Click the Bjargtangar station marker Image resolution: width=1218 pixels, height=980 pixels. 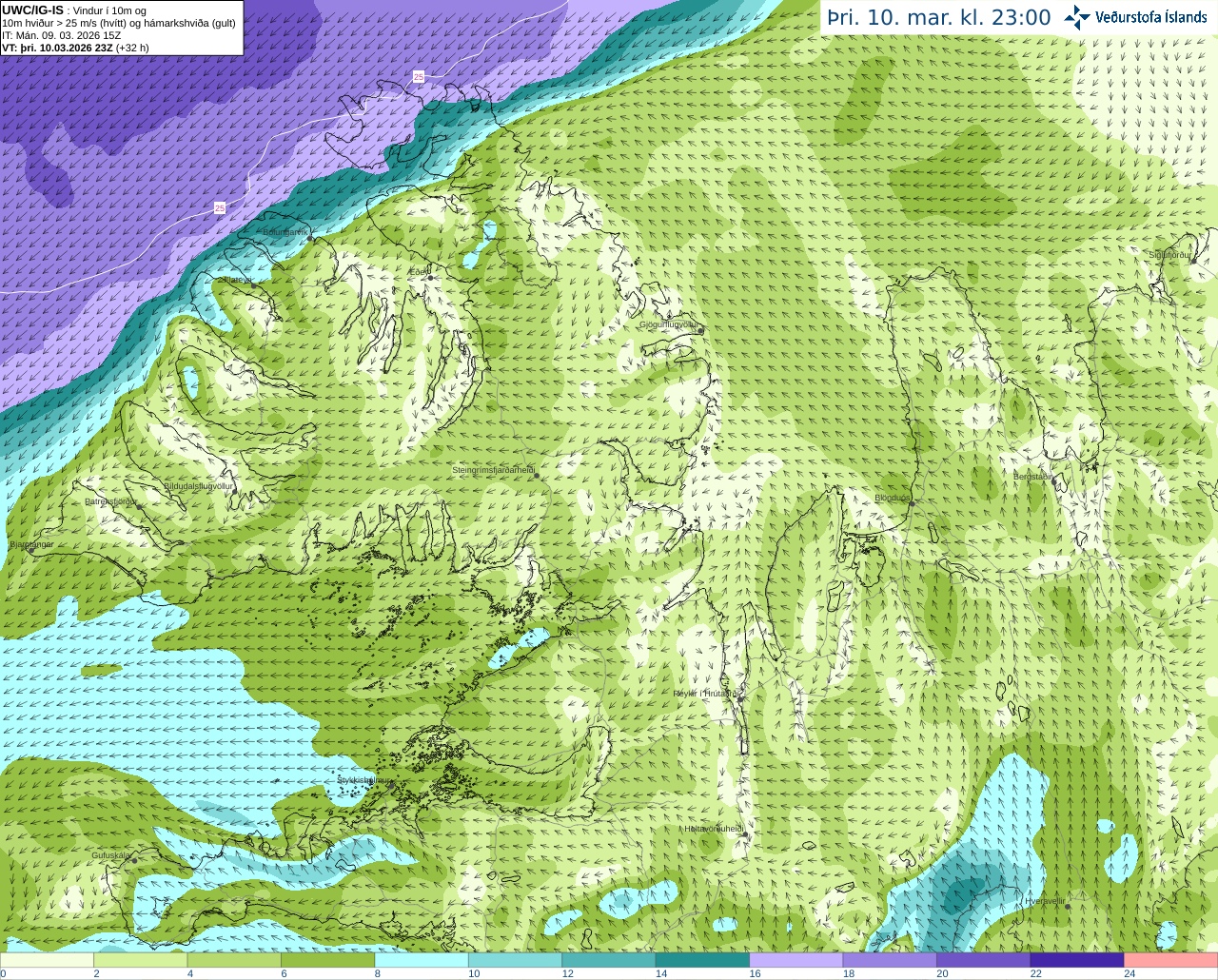(x=30, y=552)
